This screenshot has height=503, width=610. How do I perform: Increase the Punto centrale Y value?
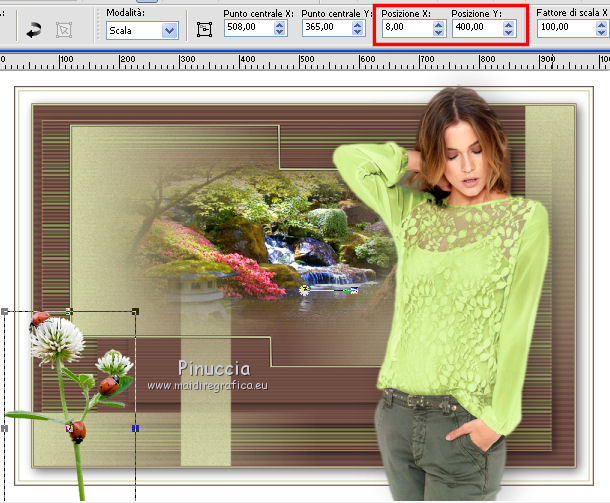pos(358,24)
